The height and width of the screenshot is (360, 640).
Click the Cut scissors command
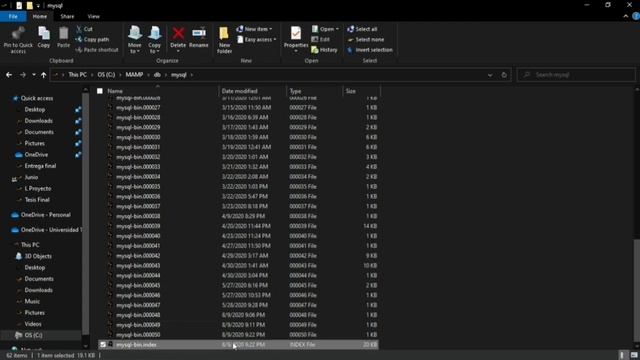point(84,29)
